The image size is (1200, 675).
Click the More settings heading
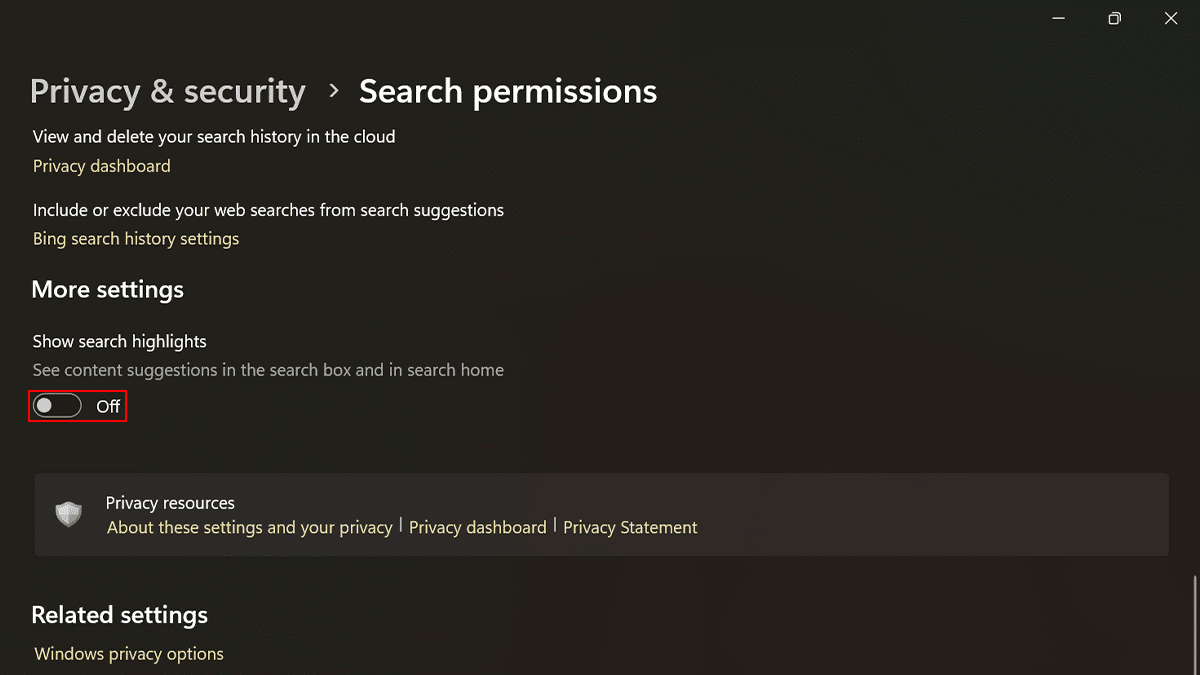107,290
